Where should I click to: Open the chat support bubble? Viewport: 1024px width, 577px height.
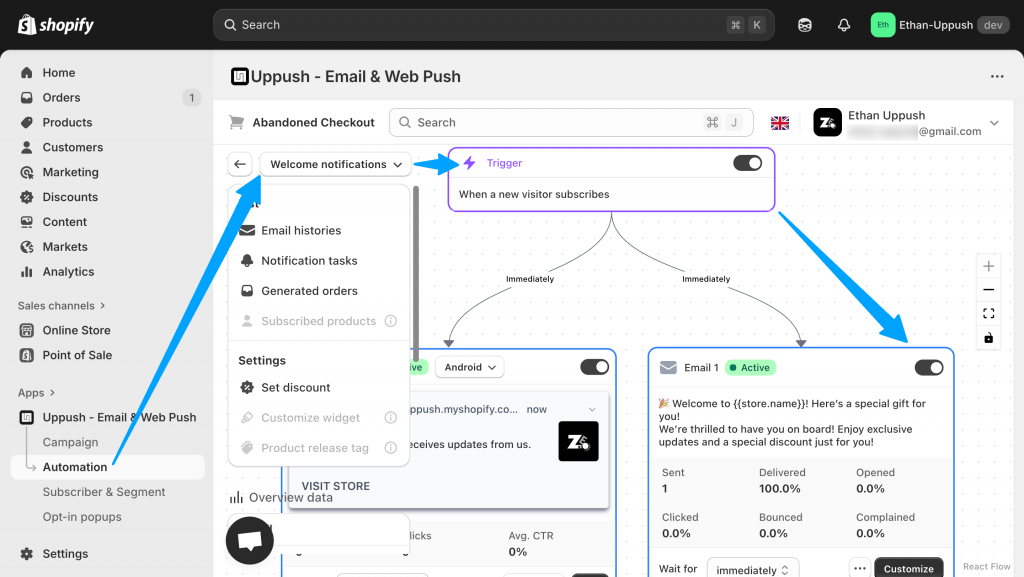250,540
